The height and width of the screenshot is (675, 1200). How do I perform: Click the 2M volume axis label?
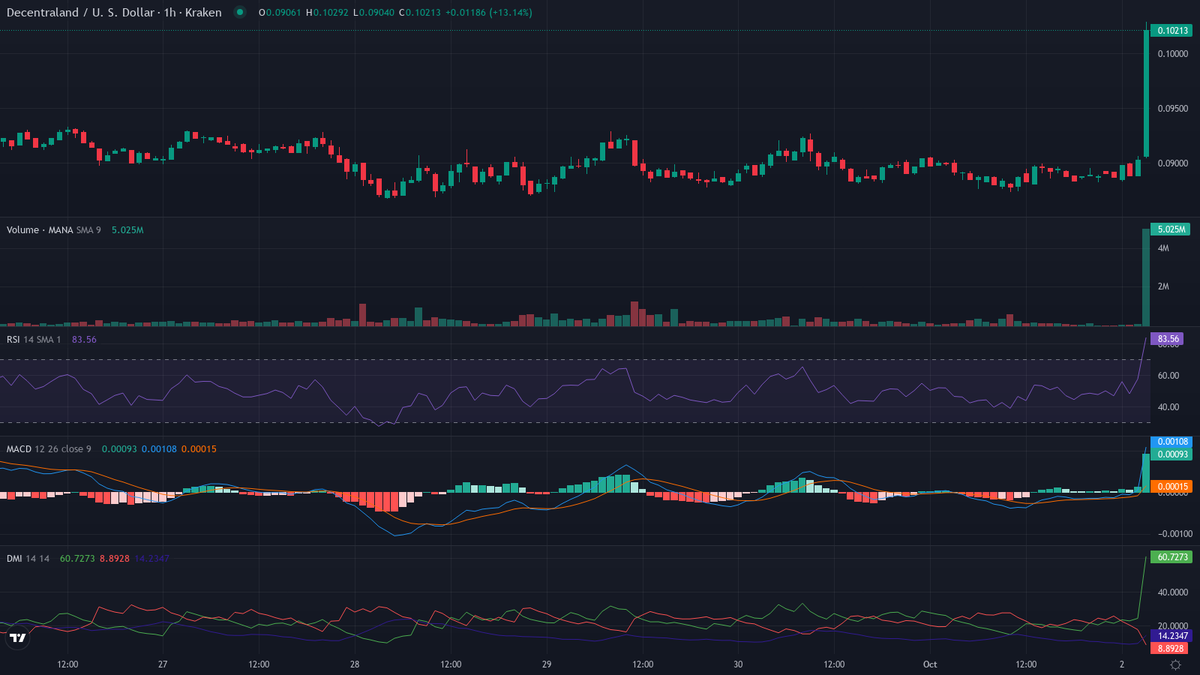[1163, 286]
